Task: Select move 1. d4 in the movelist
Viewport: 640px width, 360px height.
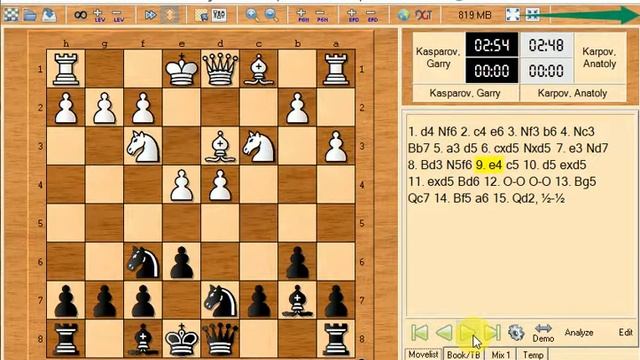Action: 421,132
